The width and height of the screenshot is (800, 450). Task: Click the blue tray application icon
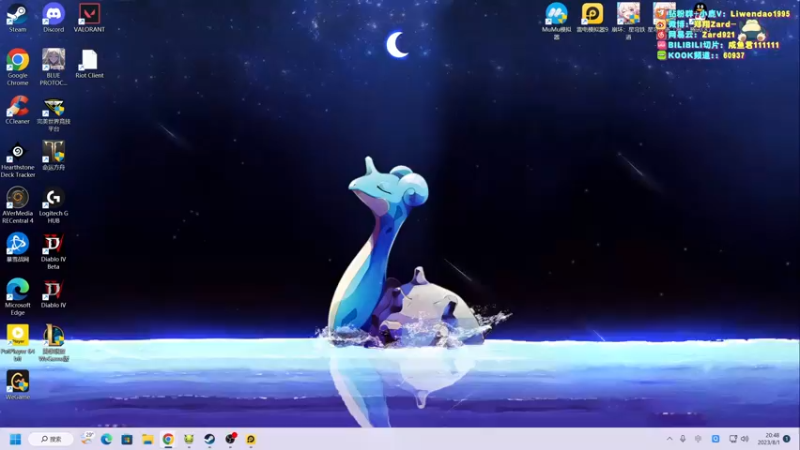click(x=715, y=439)
